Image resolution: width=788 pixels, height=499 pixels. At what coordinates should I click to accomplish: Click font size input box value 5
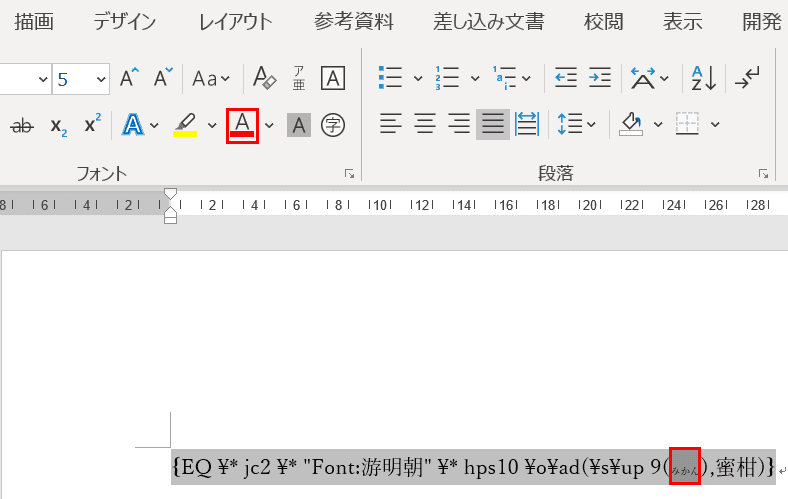(73, 79)
